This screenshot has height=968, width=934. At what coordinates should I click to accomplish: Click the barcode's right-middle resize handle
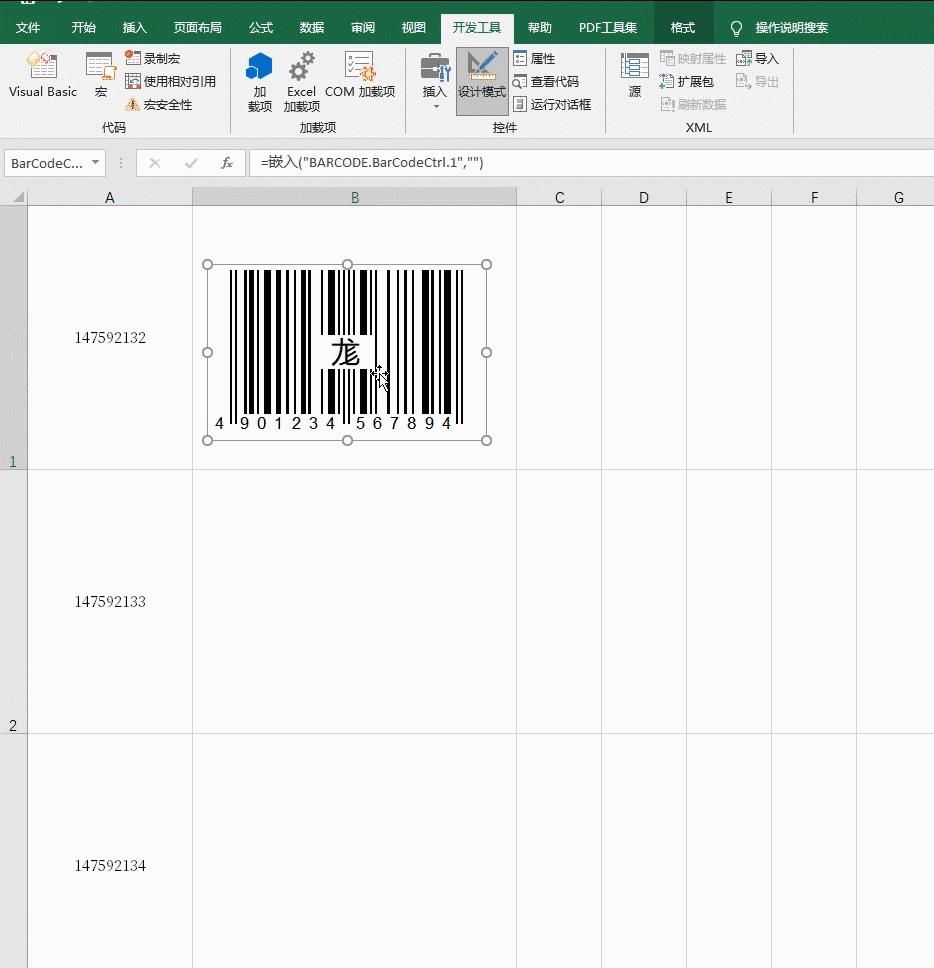(x=486, y=353)
